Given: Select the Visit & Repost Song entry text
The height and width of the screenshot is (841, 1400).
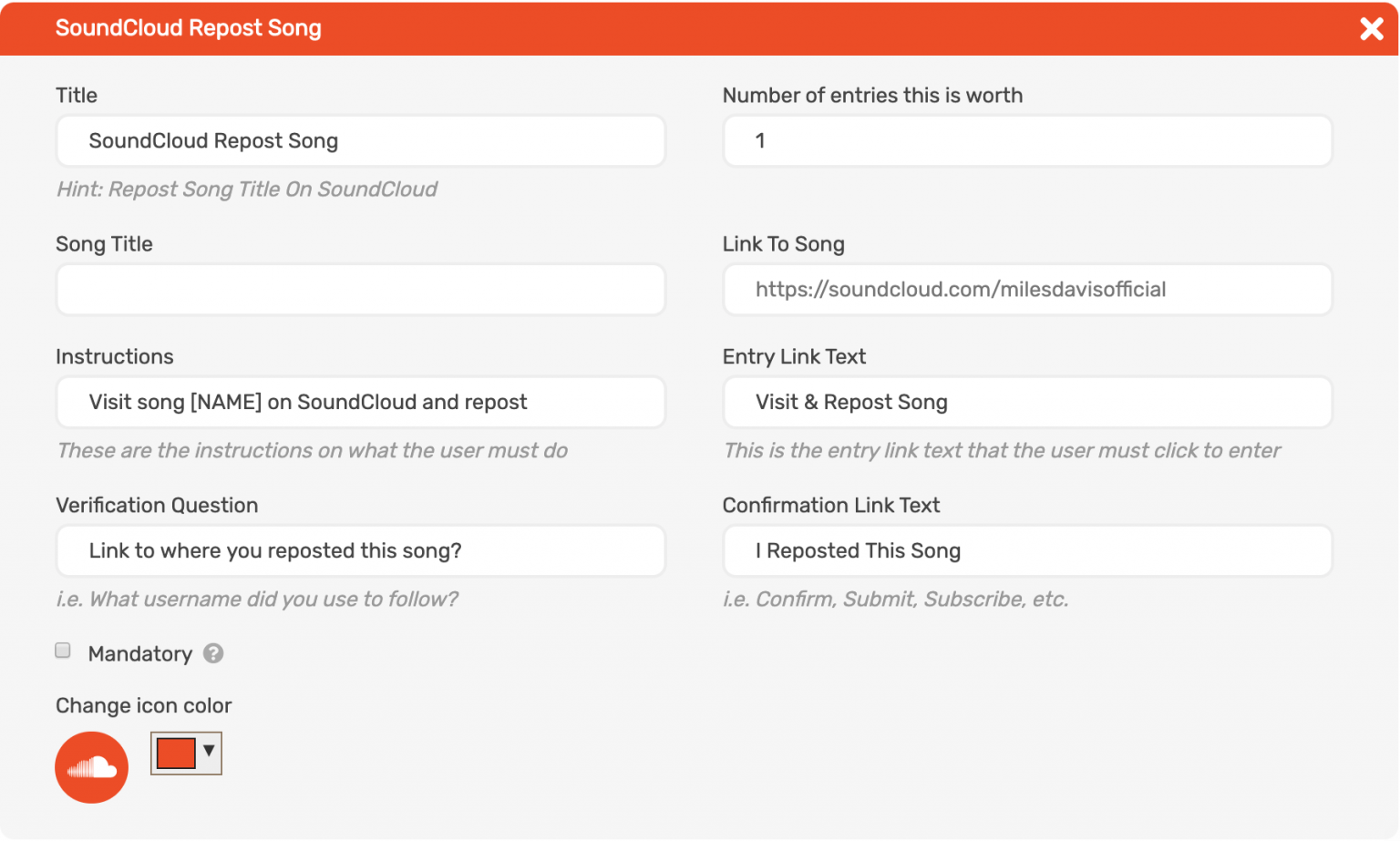Looking at the screenshot, I should click(850, 402).
